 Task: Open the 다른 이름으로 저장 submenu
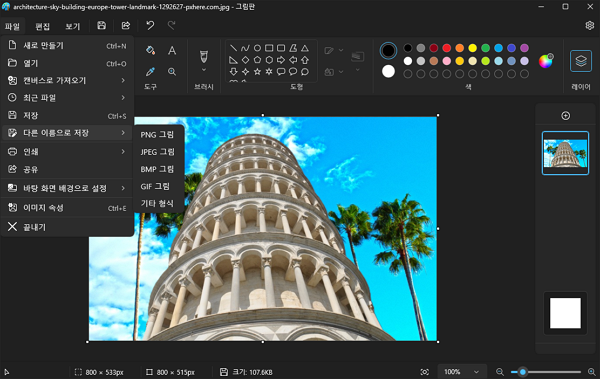click(x=67, y=133)
